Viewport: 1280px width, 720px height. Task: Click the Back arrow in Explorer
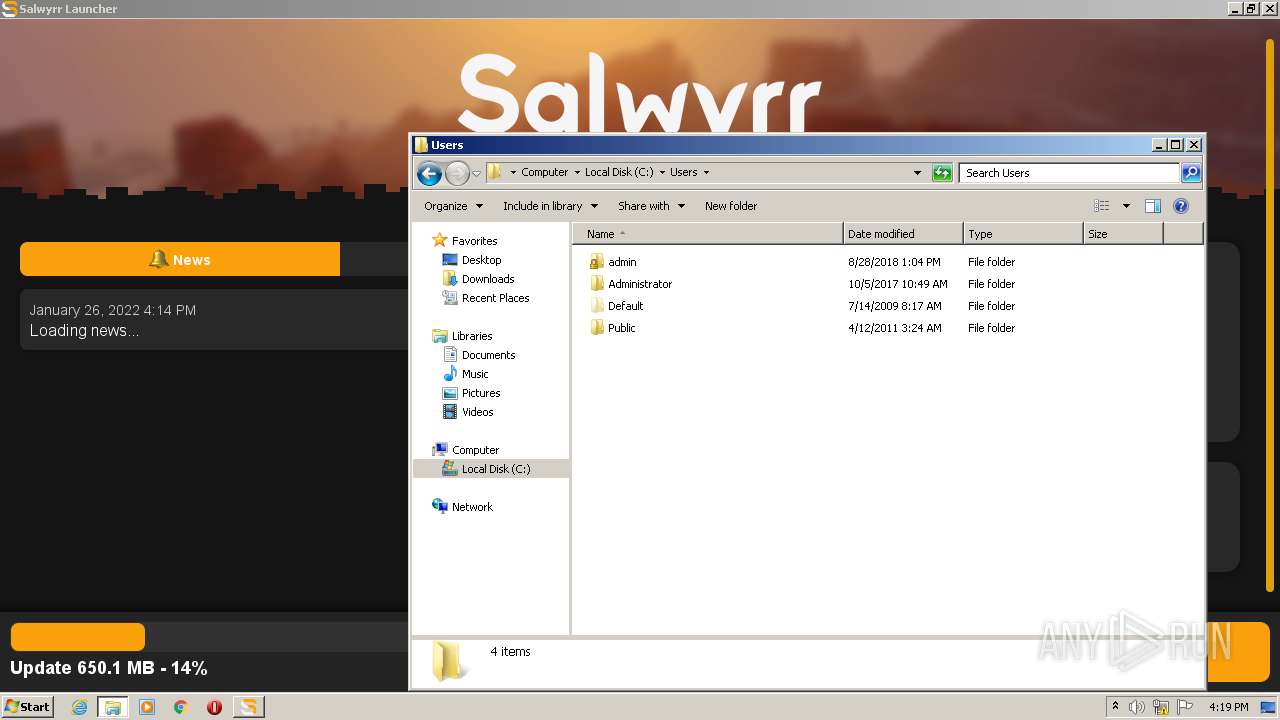click(x=429, y=173)
